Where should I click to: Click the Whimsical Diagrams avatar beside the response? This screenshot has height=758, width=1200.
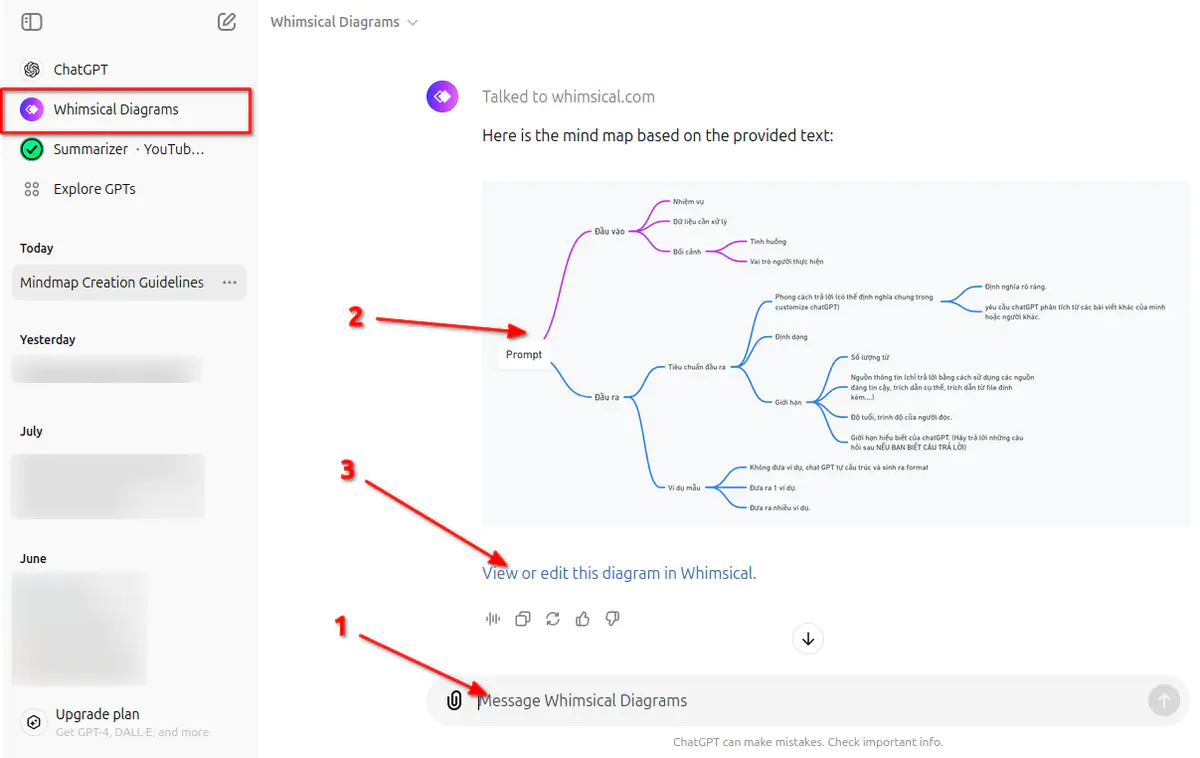pyautogui.click(x=442, y=95)
